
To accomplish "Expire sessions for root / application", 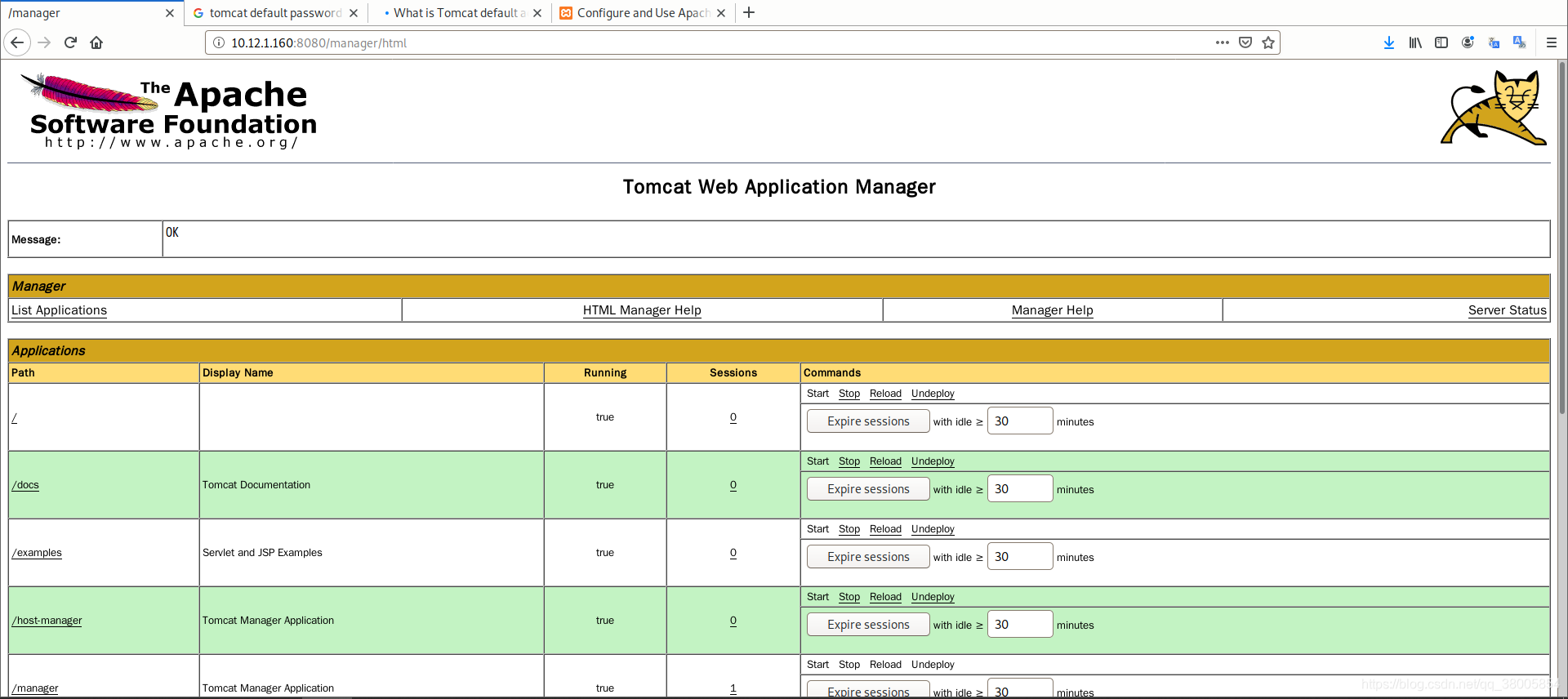I will [868, 421].
